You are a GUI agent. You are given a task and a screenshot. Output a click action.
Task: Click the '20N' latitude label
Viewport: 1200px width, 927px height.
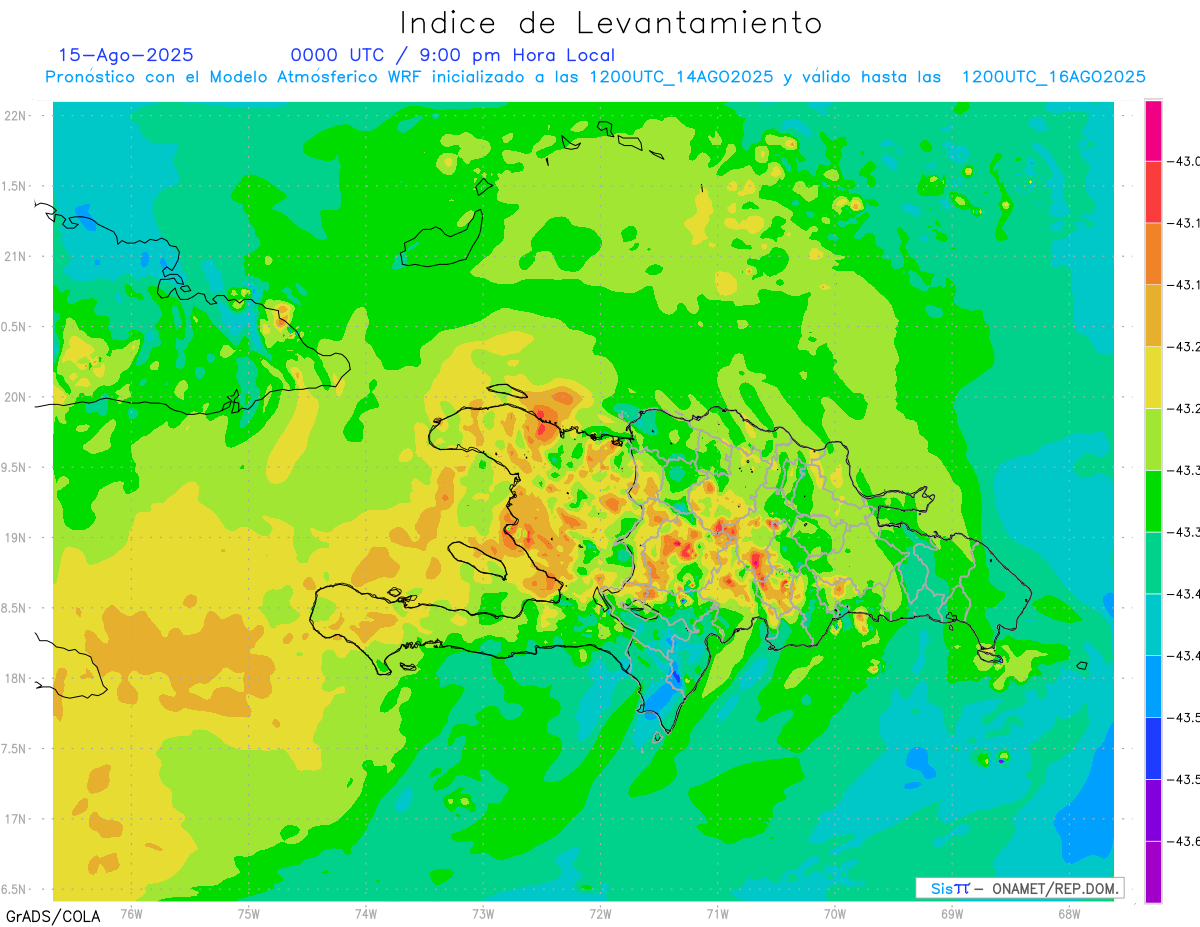17,397
